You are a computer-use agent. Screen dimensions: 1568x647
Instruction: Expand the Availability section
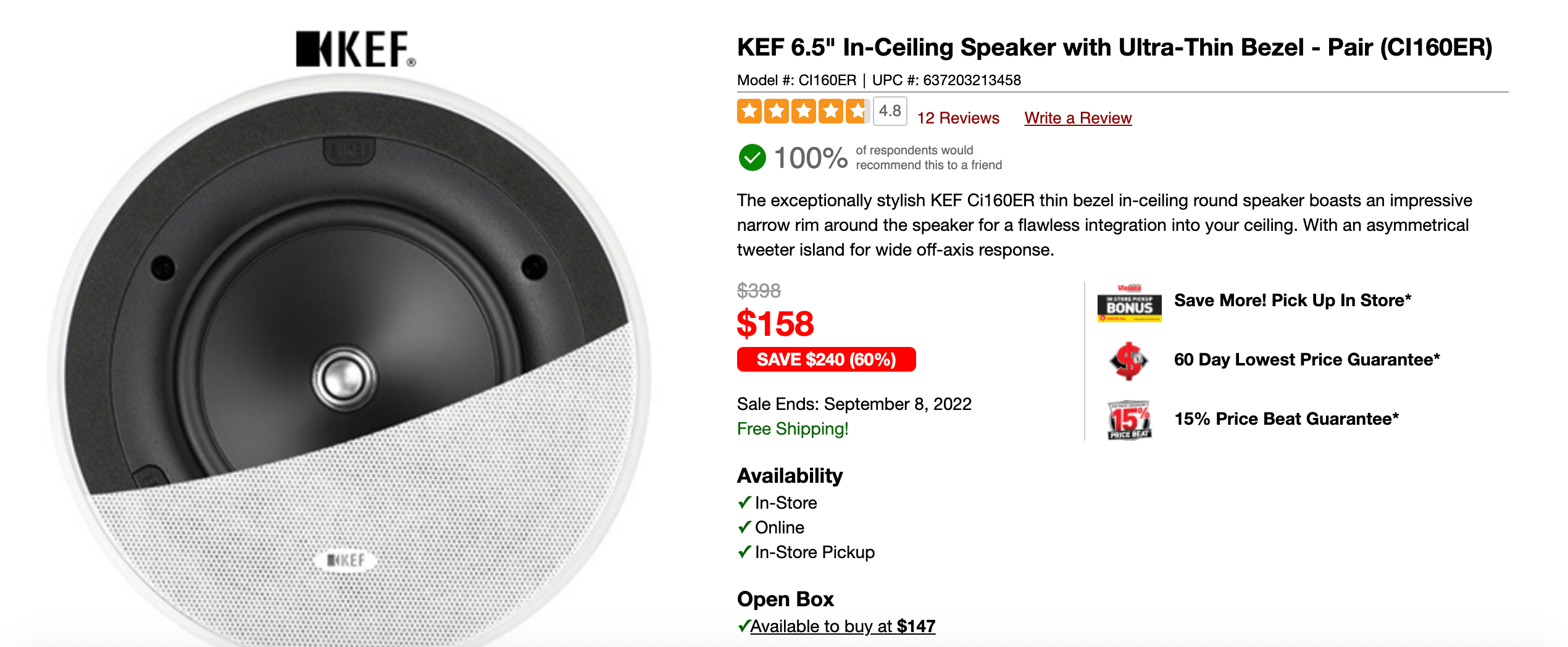point(790,476)
